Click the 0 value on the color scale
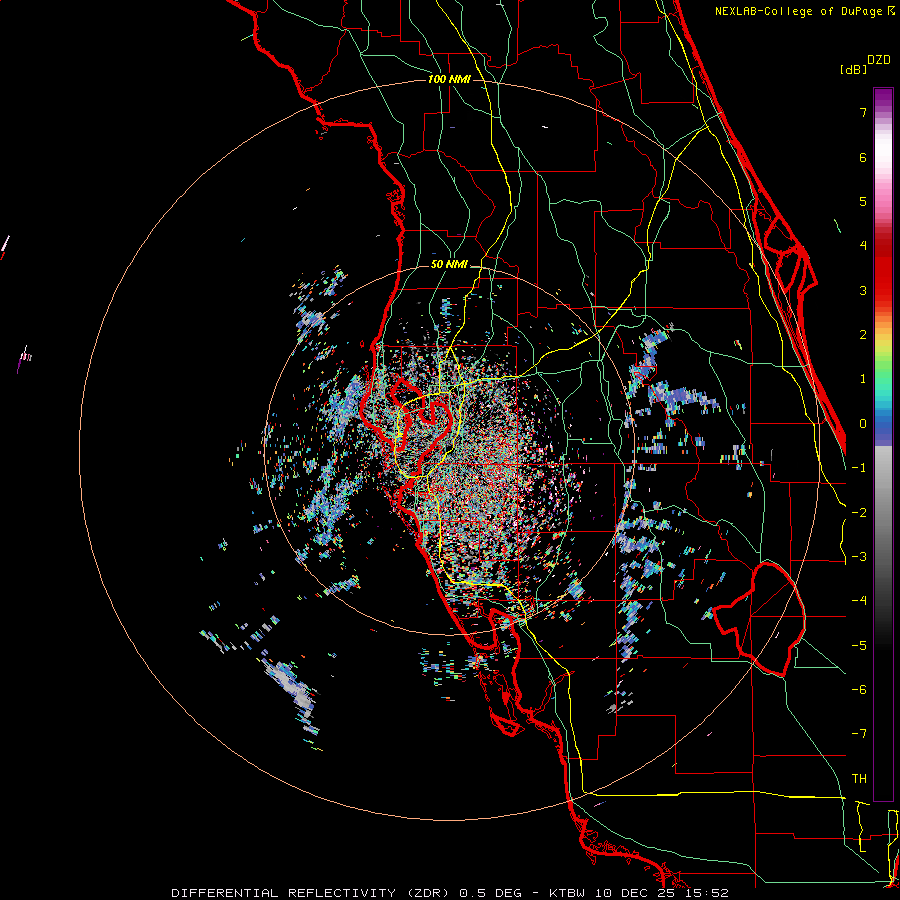900x900 pixels. click(863, 424)
